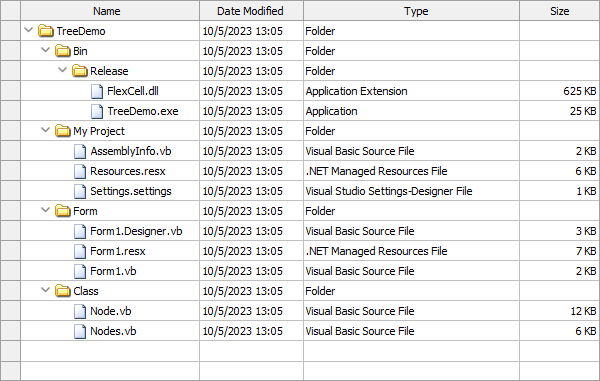
Task: Click the row header beside Node.vb
Action: [10, 311]
